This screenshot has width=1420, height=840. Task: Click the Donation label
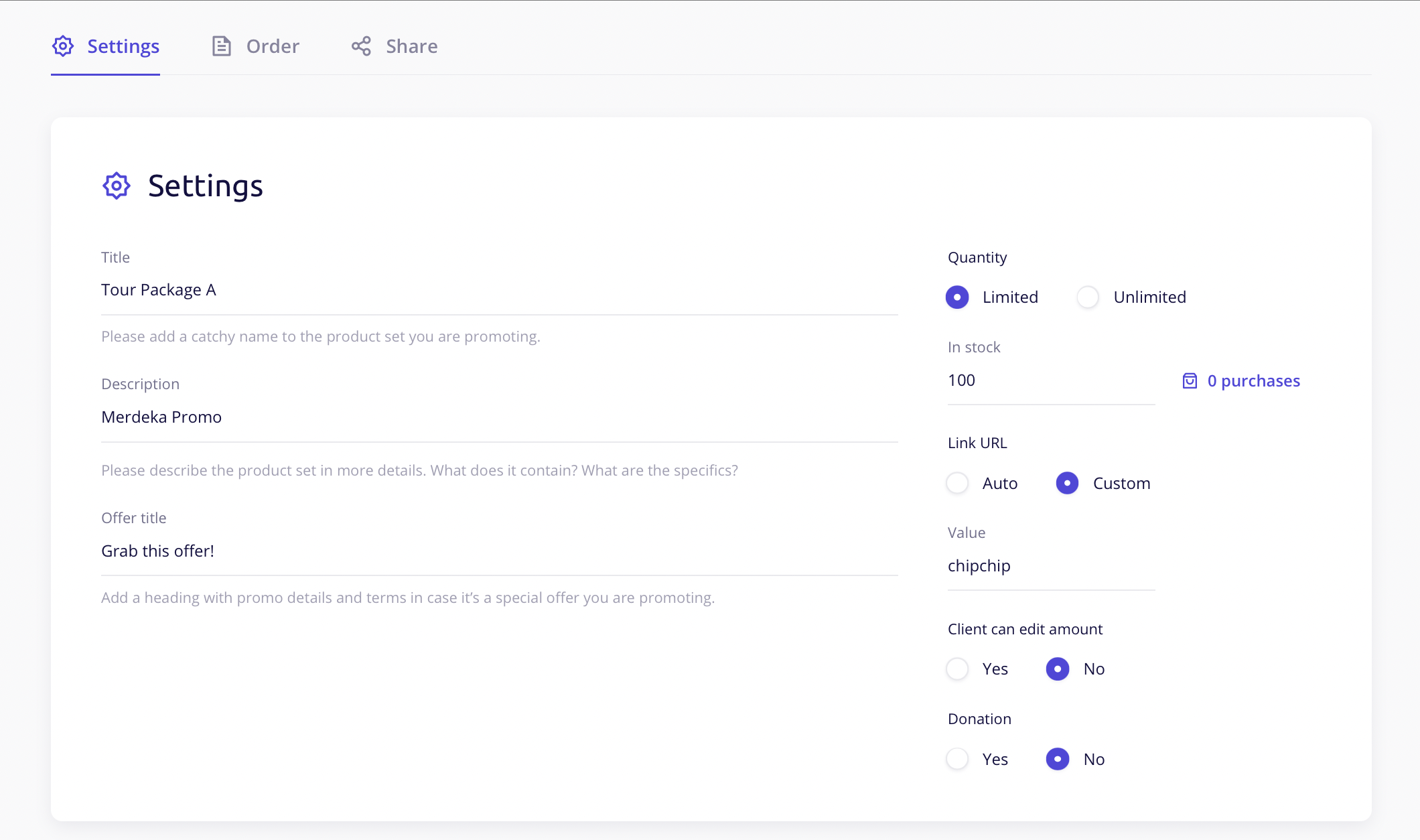click(x=979, y=719)
